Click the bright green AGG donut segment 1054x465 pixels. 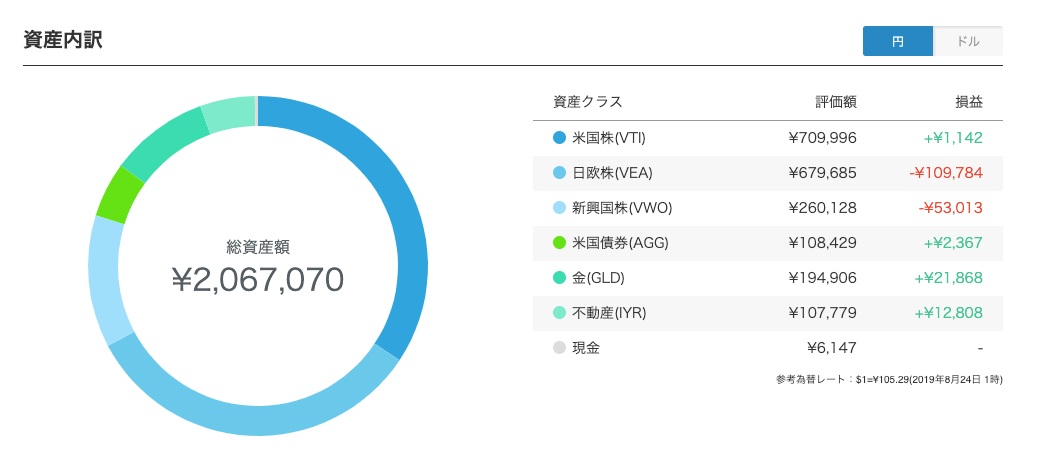(119, 194)
